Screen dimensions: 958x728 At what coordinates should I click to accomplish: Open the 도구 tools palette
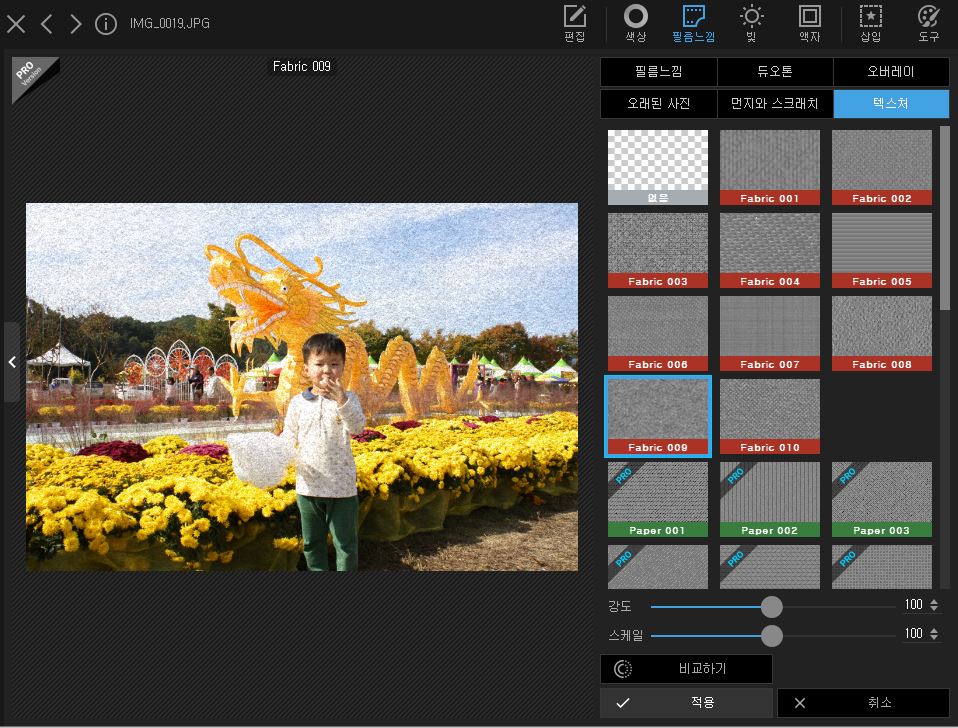coord(929,23)
